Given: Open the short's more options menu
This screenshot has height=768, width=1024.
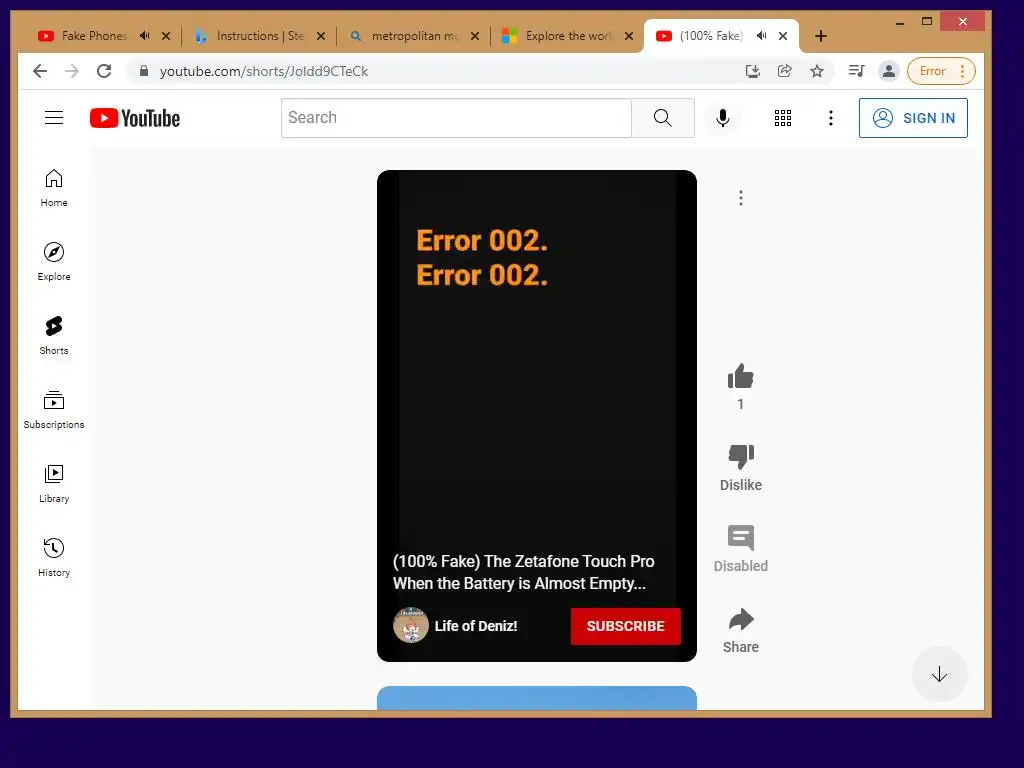Looking at the screenshot, I should [x=741, y=198].
